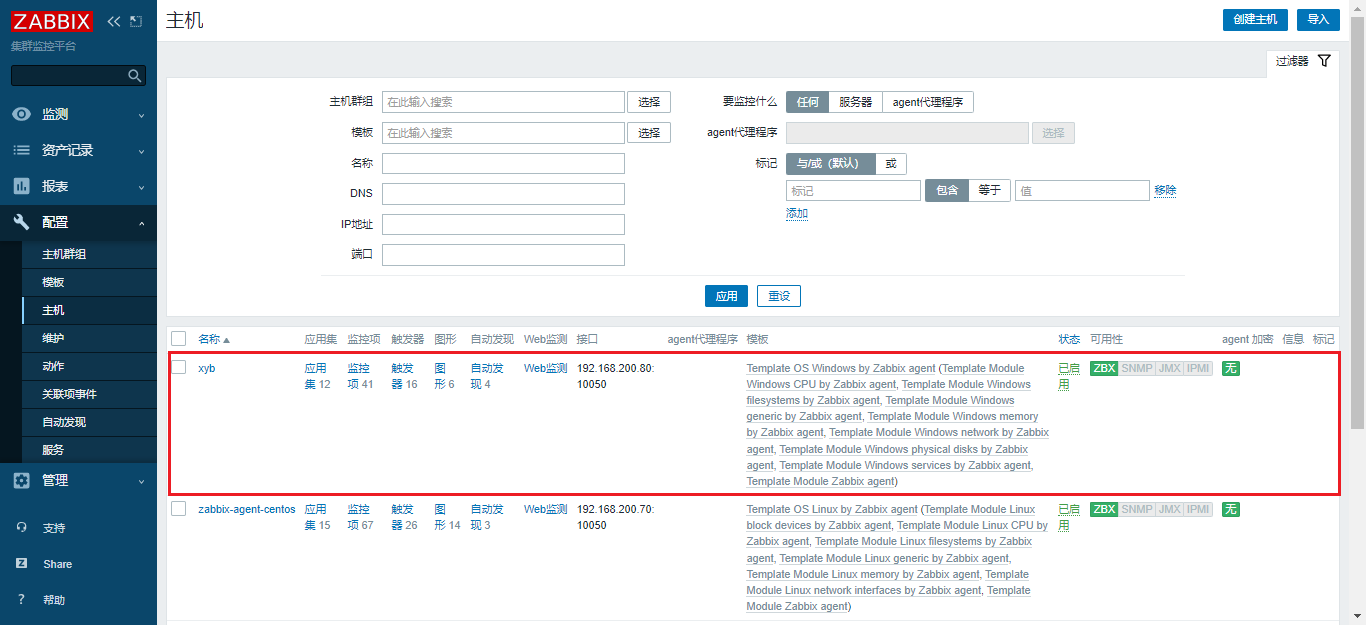
Task: Click the JMX badge for zabbix-agent-centos
Action: tap(1169, 509)
